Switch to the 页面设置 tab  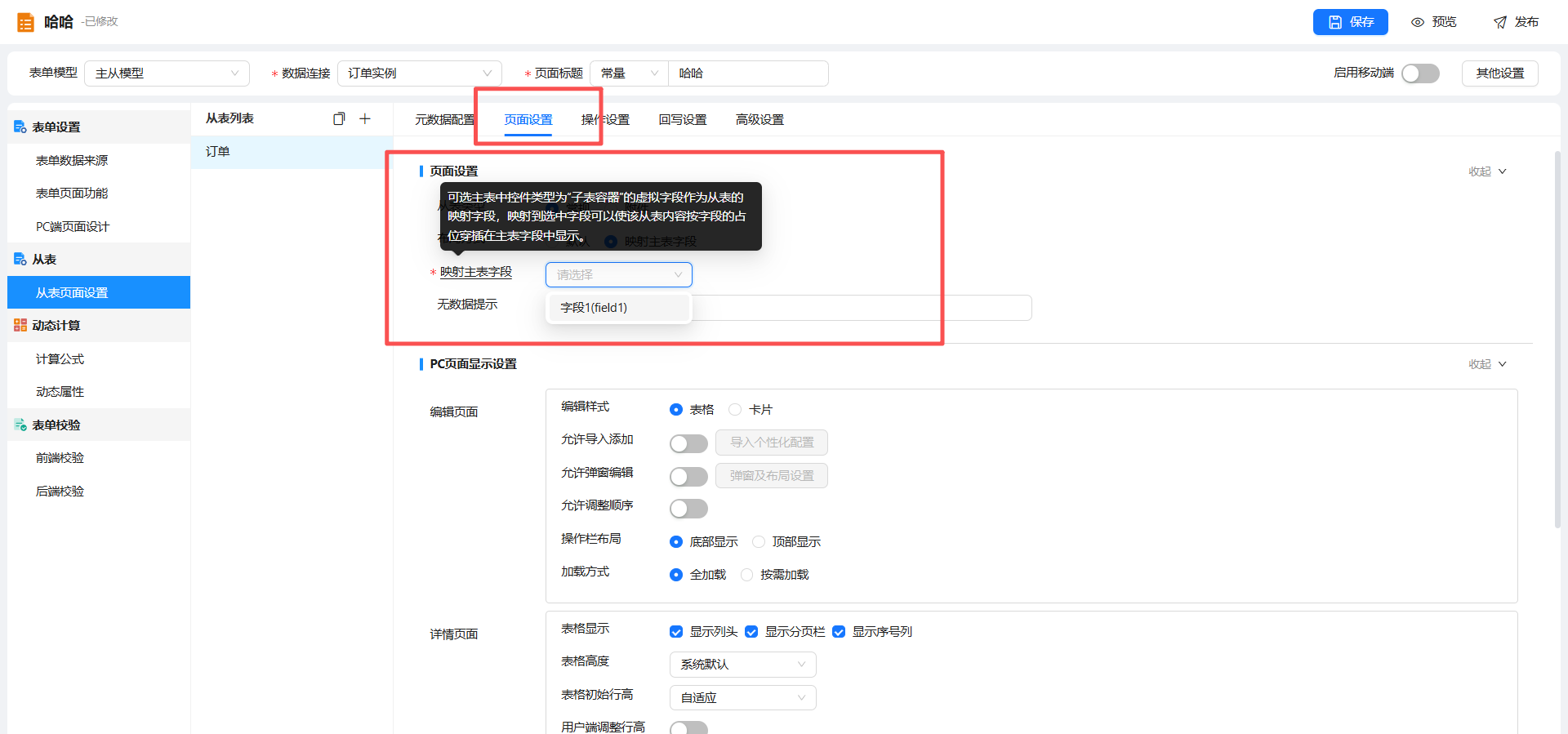click(528, 120)
